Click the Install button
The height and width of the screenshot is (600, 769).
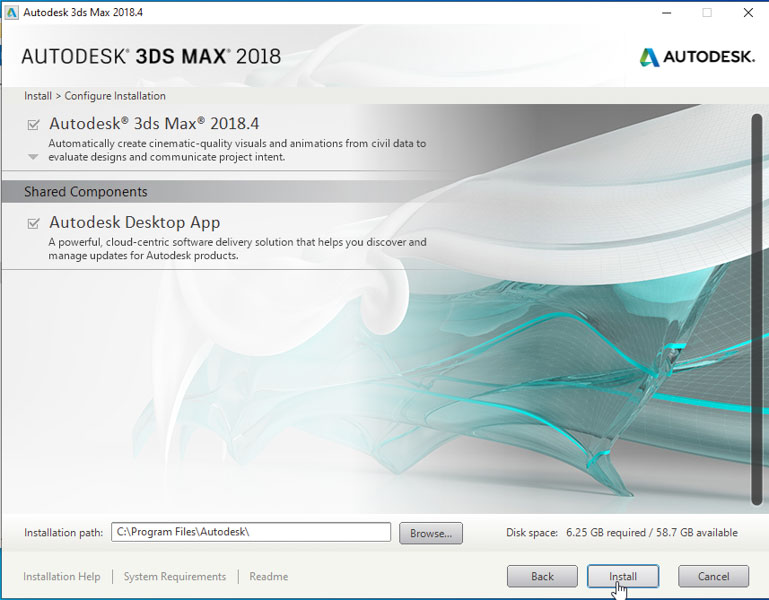(x=623, y=576)
